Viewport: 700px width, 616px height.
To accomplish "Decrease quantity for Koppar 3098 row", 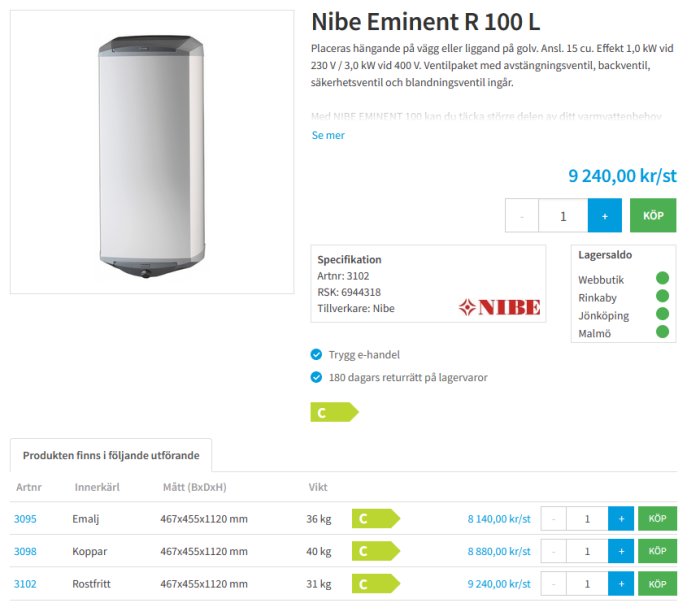I will 554,551.
